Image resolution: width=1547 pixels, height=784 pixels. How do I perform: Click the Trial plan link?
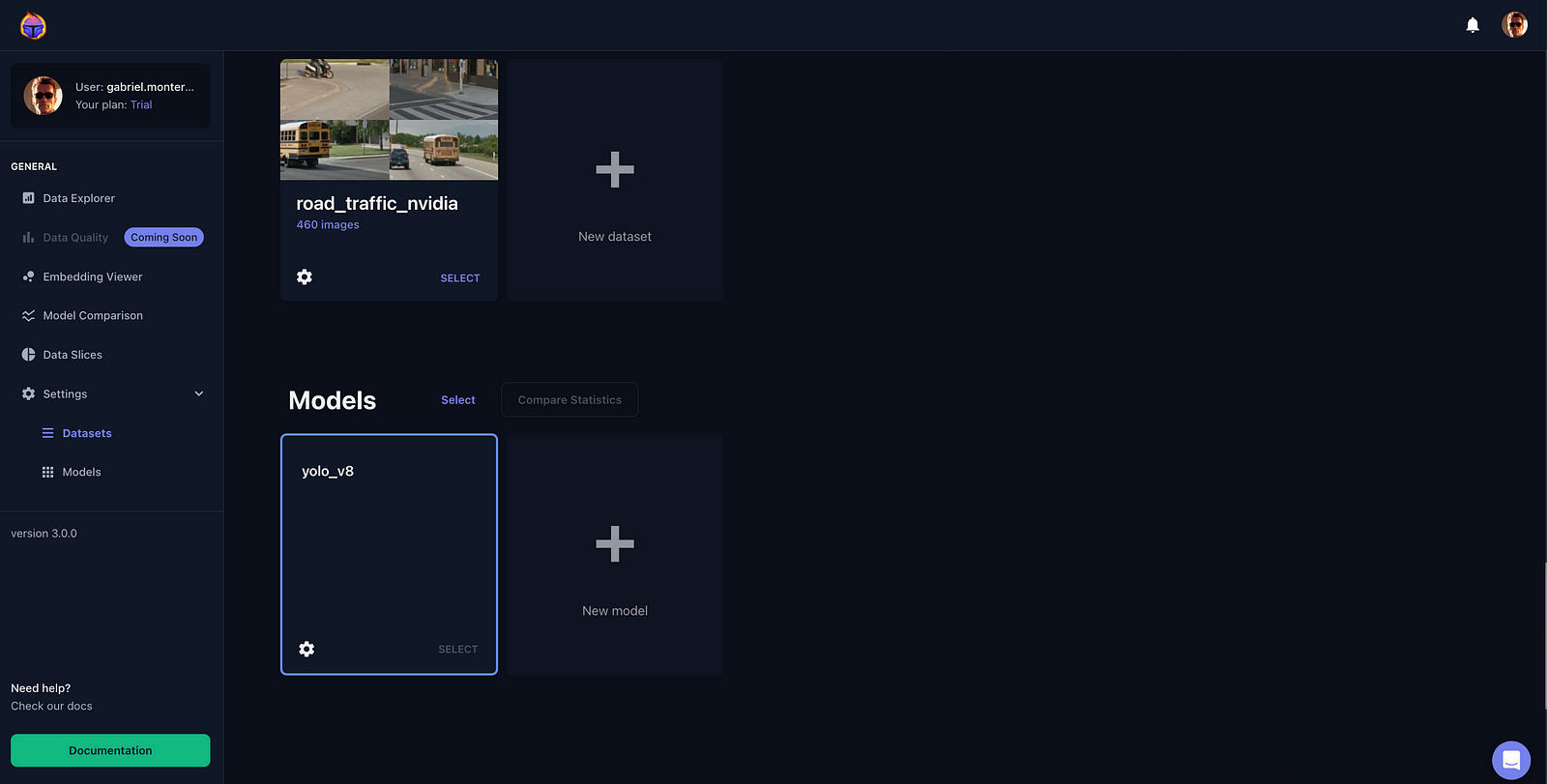[x=141, y=104]
